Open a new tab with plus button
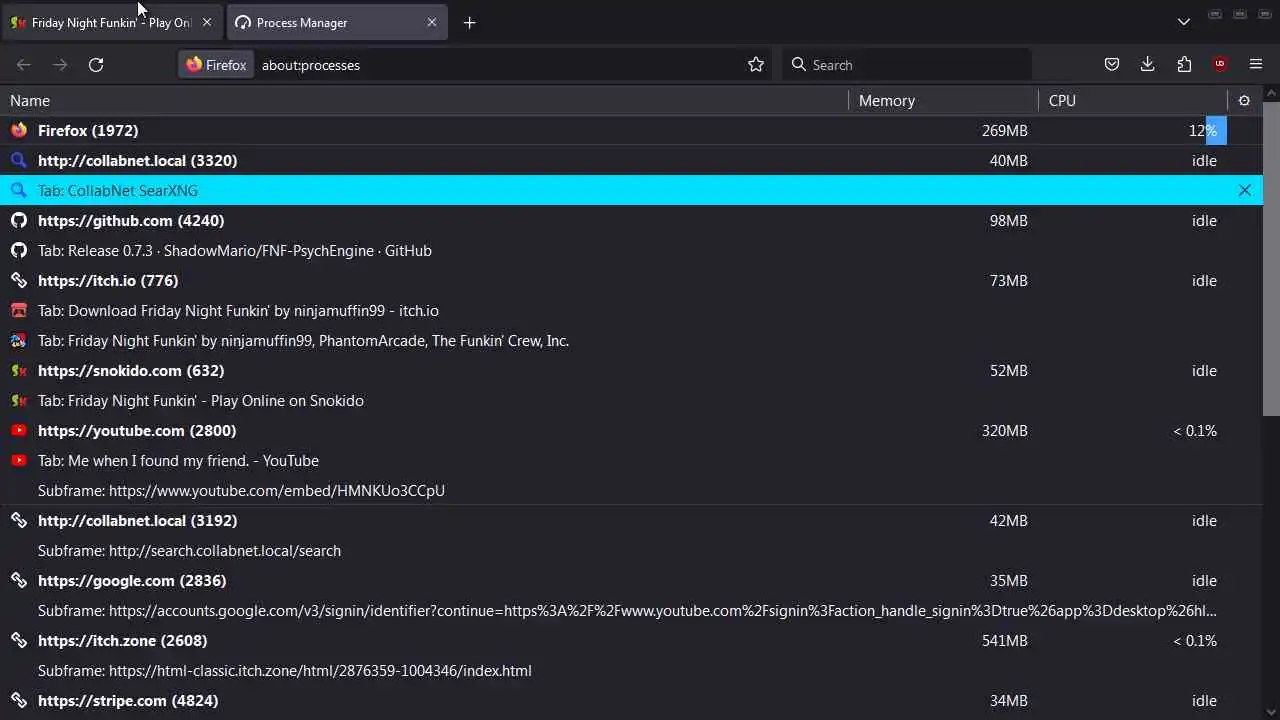This screenshot has width=1280, height=720. click(469, 22)
